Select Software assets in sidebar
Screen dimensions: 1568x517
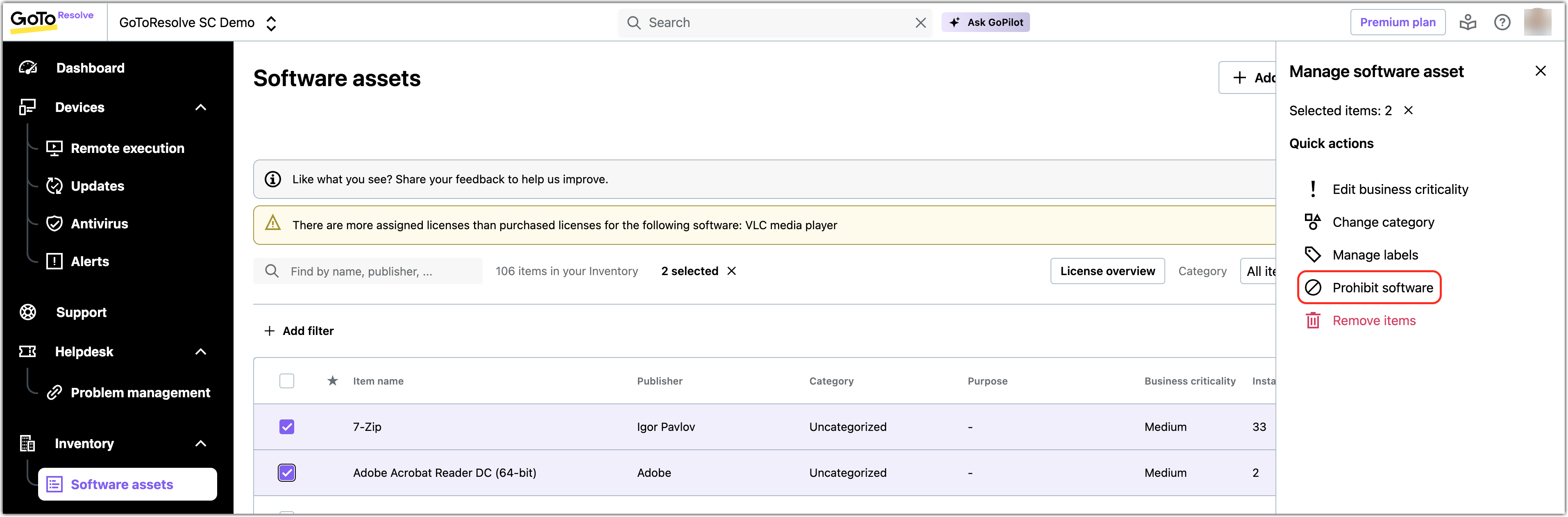(x=127, y=484)
